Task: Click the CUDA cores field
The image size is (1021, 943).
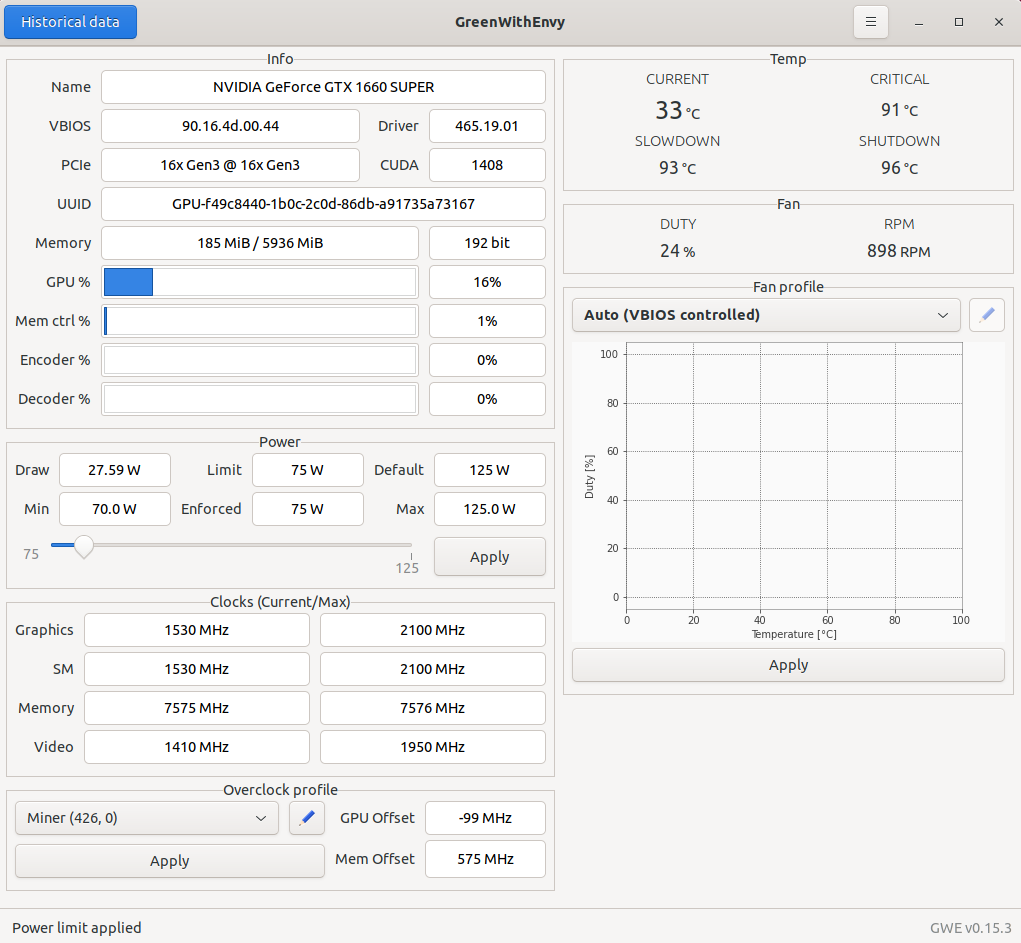Action: pos(487,165)
